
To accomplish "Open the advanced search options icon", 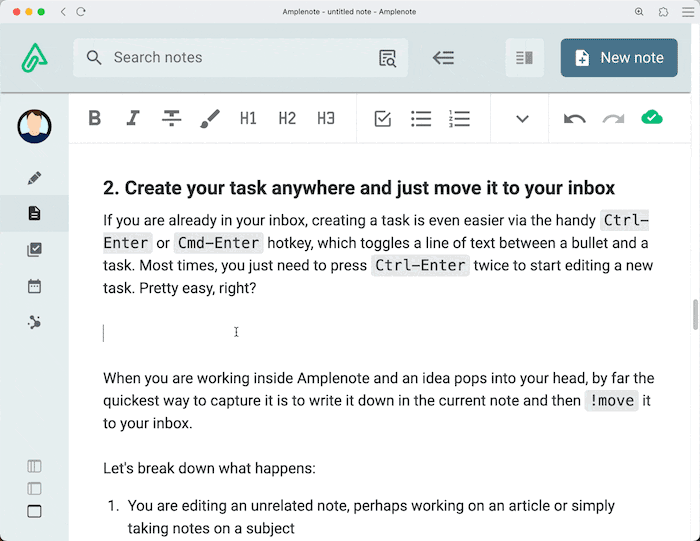I will click(387, 58).
